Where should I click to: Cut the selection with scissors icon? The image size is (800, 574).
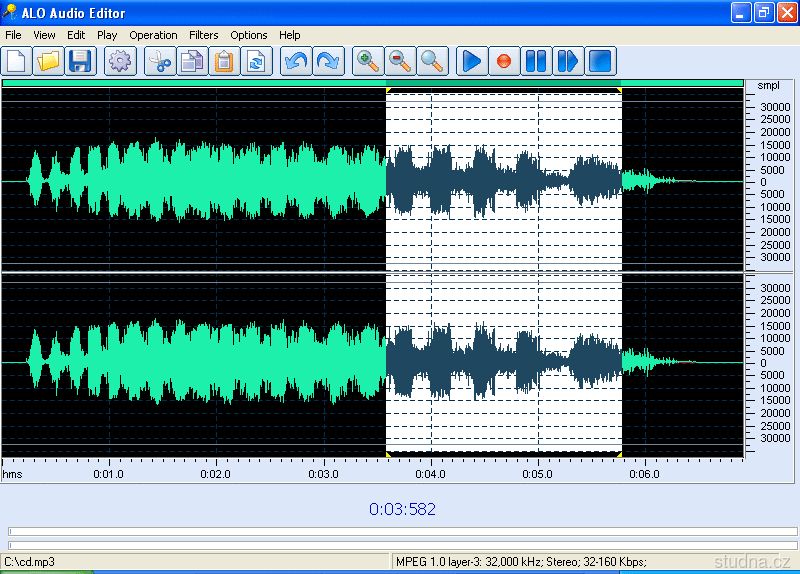point(159,61)
